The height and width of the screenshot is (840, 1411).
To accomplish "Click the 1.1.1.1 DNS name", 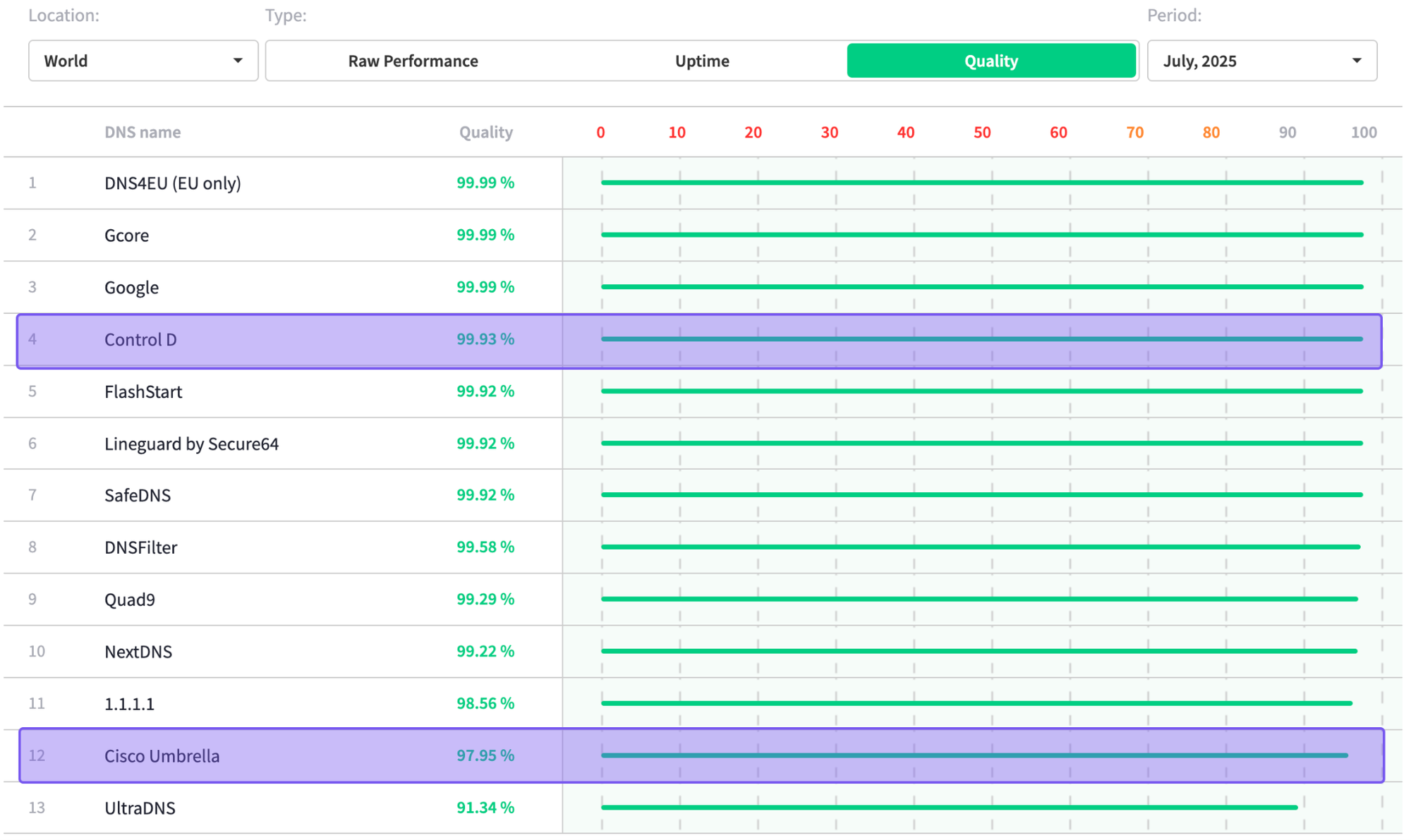I will (x=129, y=704).
